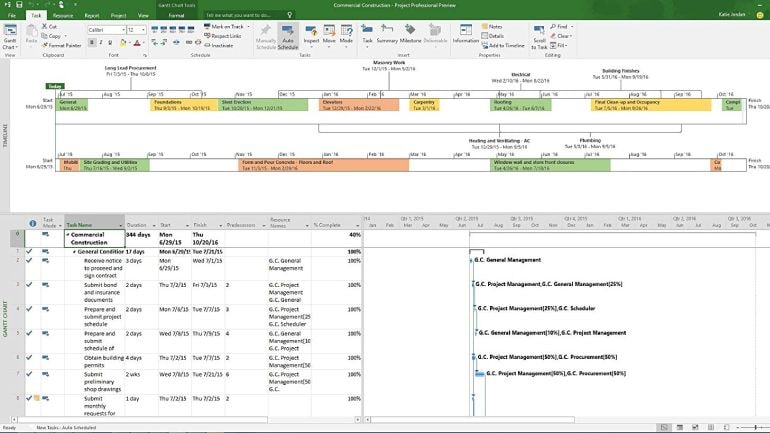Click the Indent task arrow icon
Image resolution: width=770 pixels, height=433 pixels.
164,43
